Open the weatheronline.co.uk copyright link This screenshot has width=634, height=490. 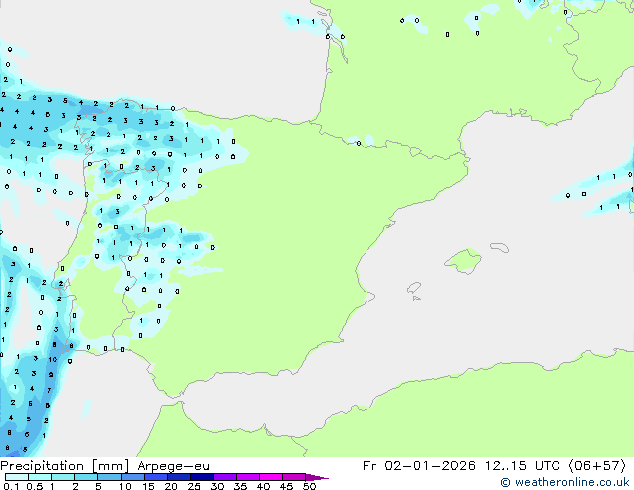click(564, 482)
